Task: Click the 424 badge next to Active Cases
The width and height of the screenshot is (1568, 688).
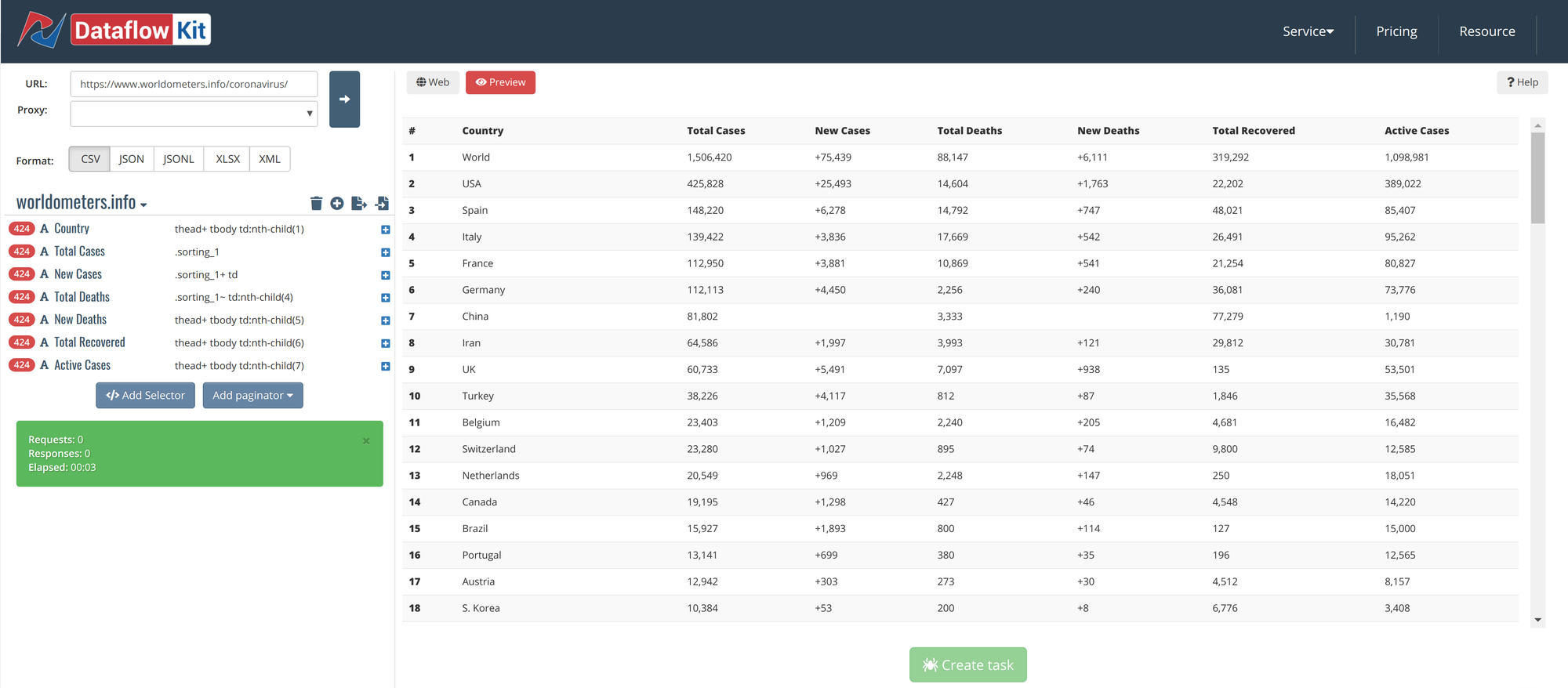Action: (x=22, y=365)
